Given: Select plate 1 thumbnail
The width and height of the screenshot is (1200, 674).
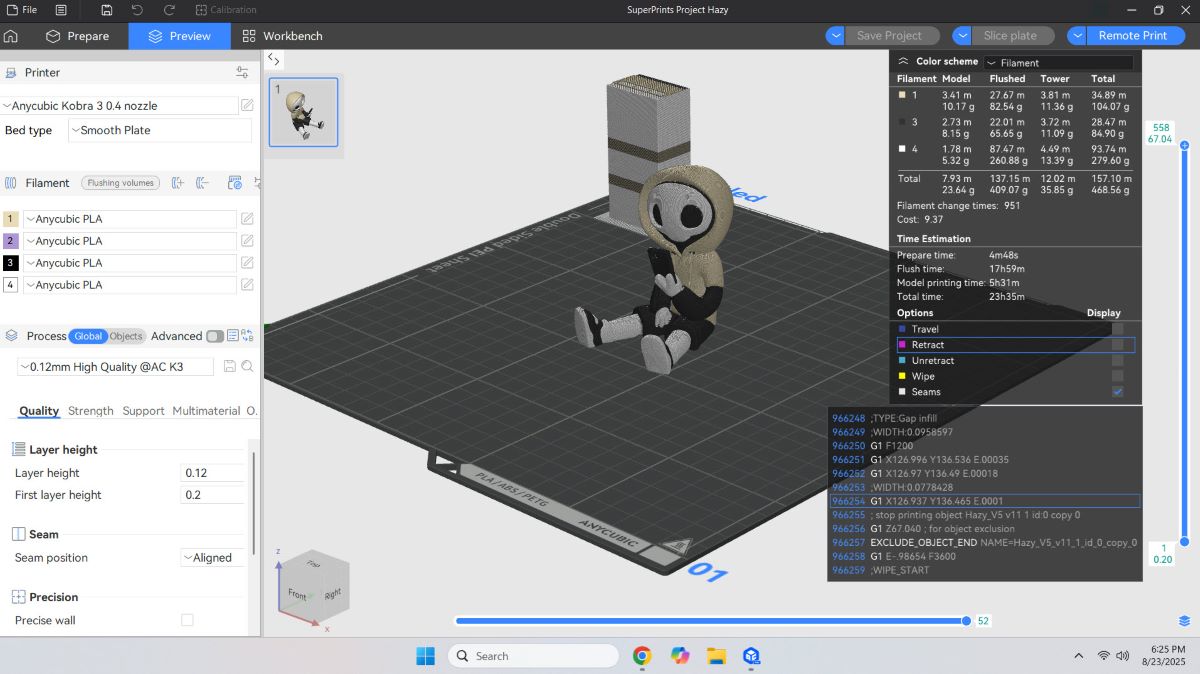Looking at the screenshot, I should (304, 112).
